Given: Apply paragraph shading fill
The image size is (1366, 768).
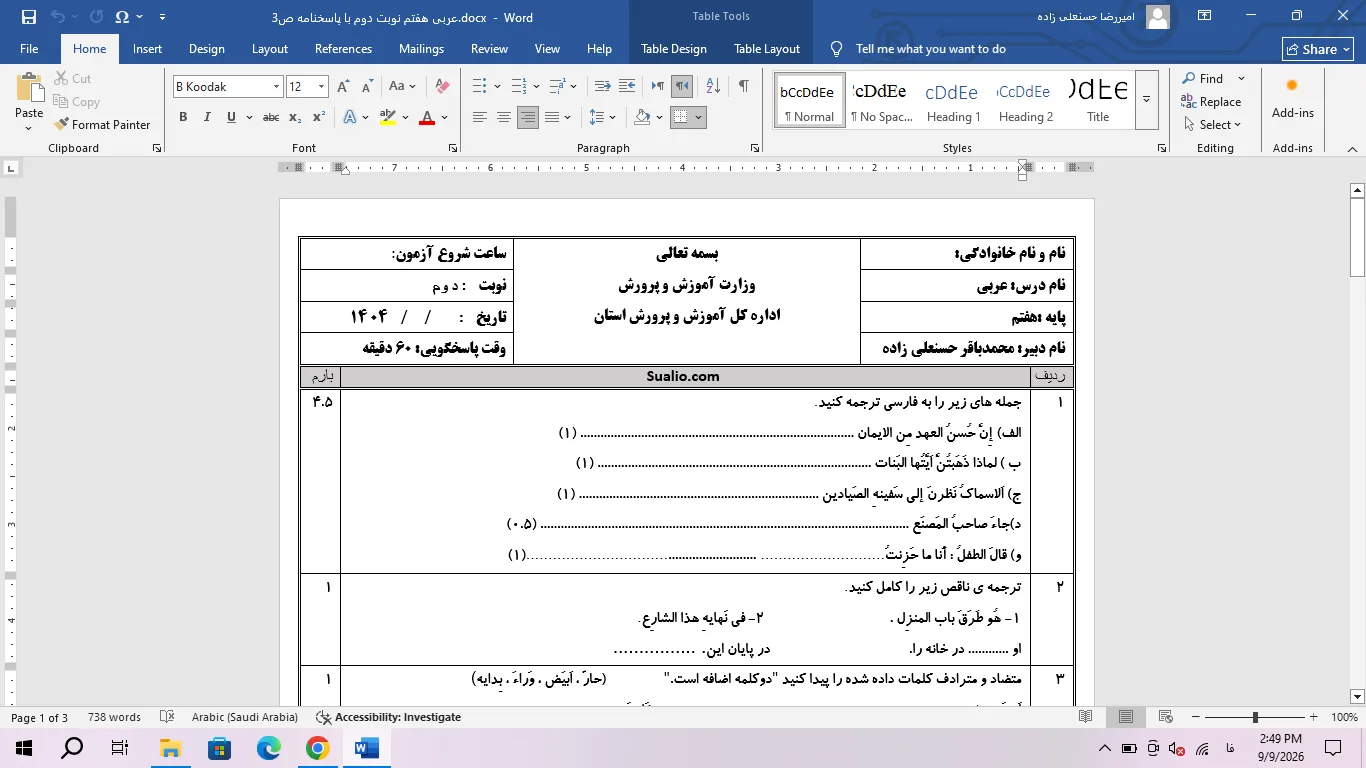Looking at the screenshot, I should pyautogui.click(x=643, y=117).
